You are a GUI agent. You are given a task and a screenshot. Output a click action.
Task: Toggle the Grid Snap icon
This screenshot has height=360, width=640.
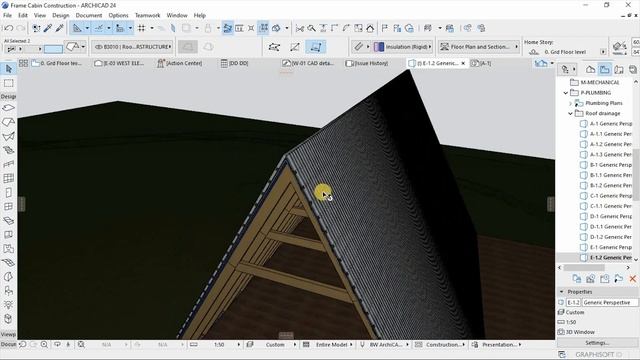click(x=141, y=28)
